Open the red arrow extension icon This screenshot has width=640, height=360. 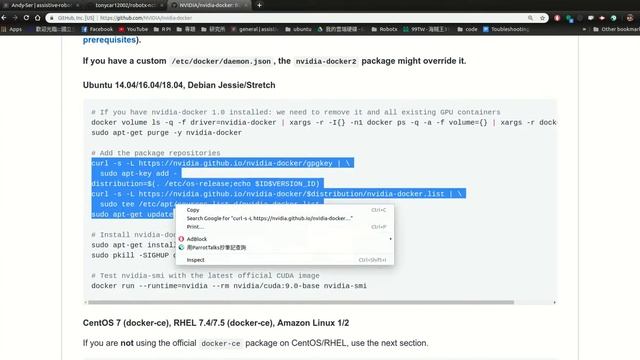(x=602, y=18)
